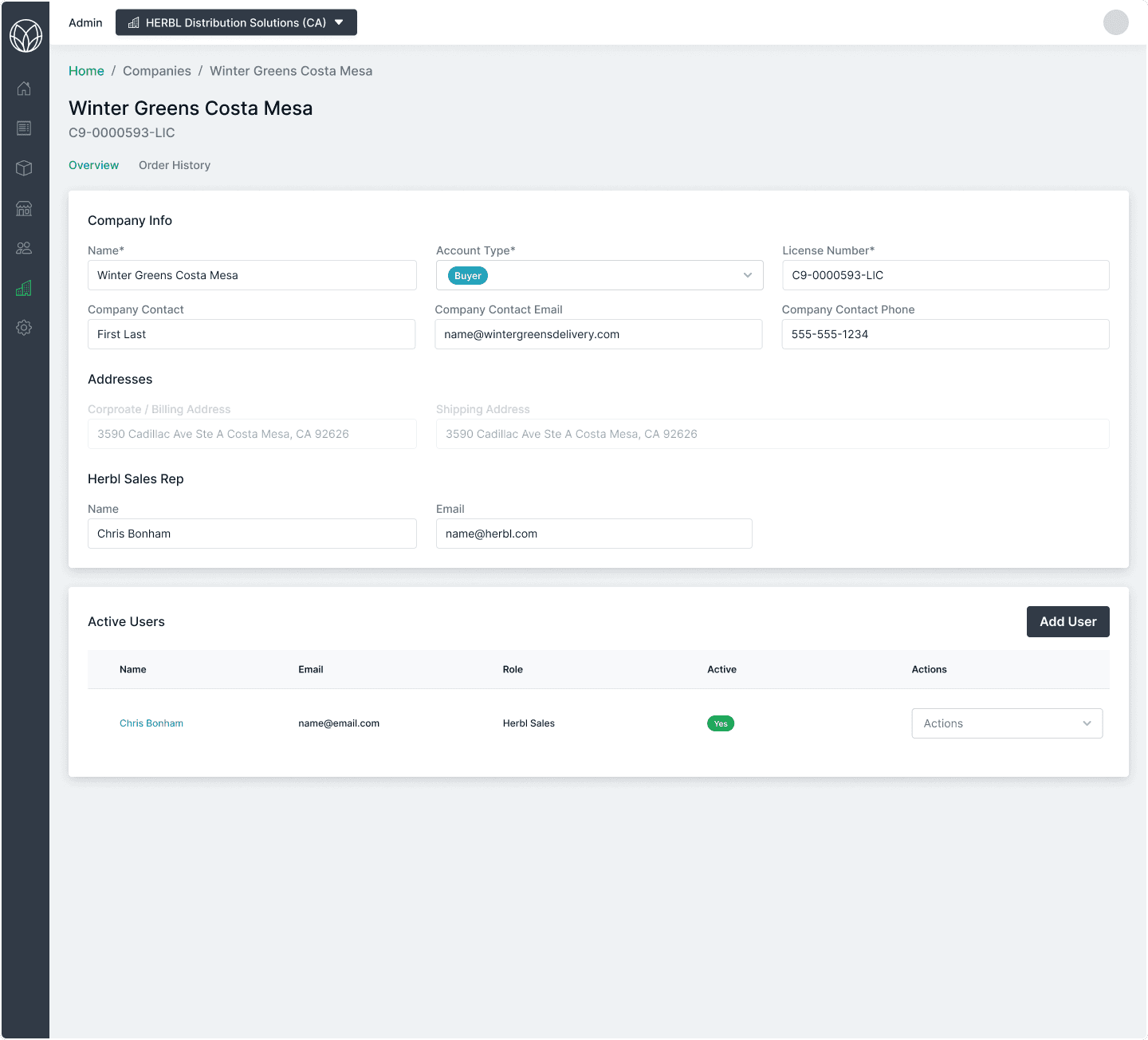This screenshot has height=1040, width=1148.
Task: Click the Name column header
Action: coord(133,669)
